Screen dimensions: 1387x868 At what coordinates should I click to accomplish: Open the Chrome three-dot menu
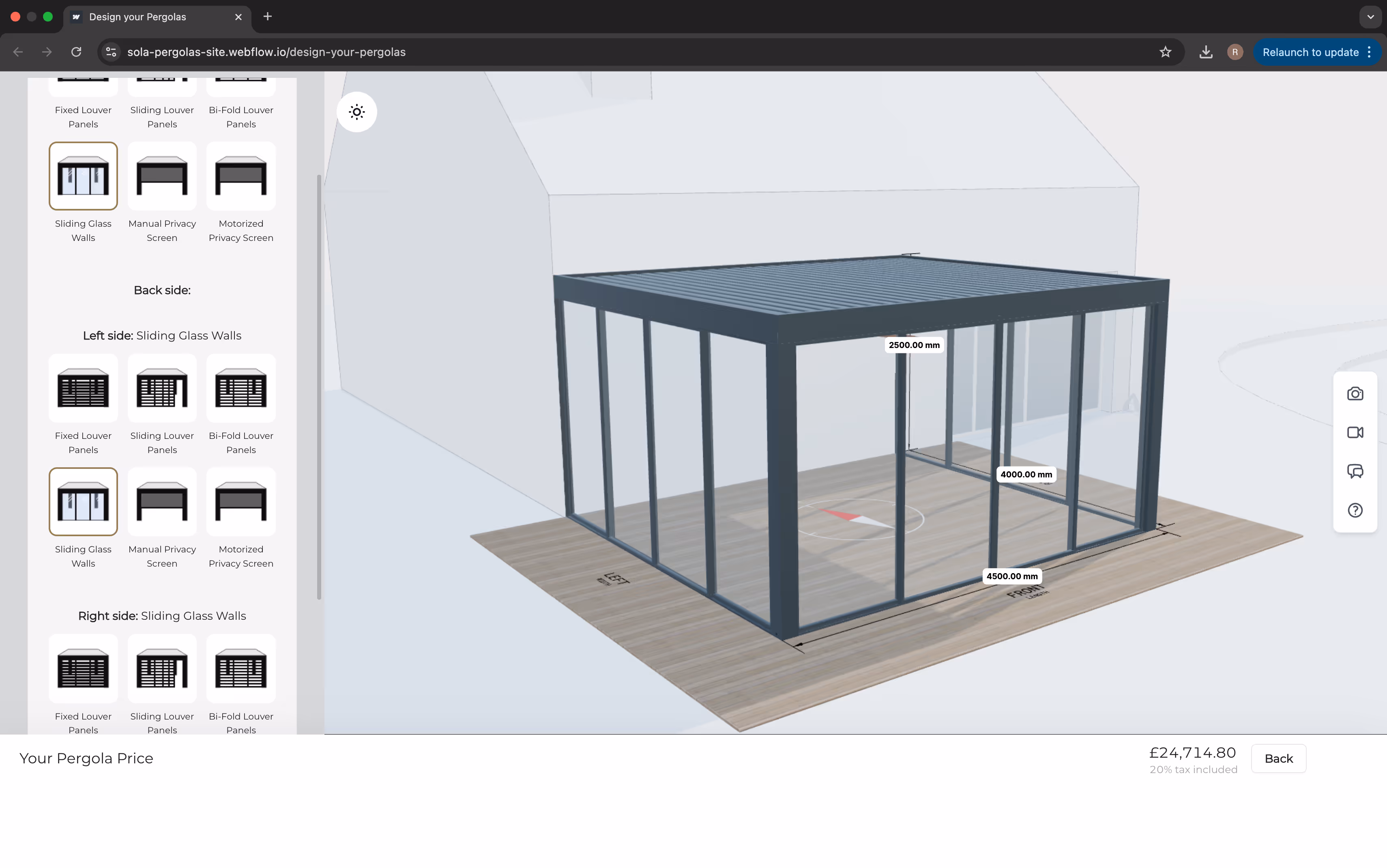click(x=1369, y=52)
